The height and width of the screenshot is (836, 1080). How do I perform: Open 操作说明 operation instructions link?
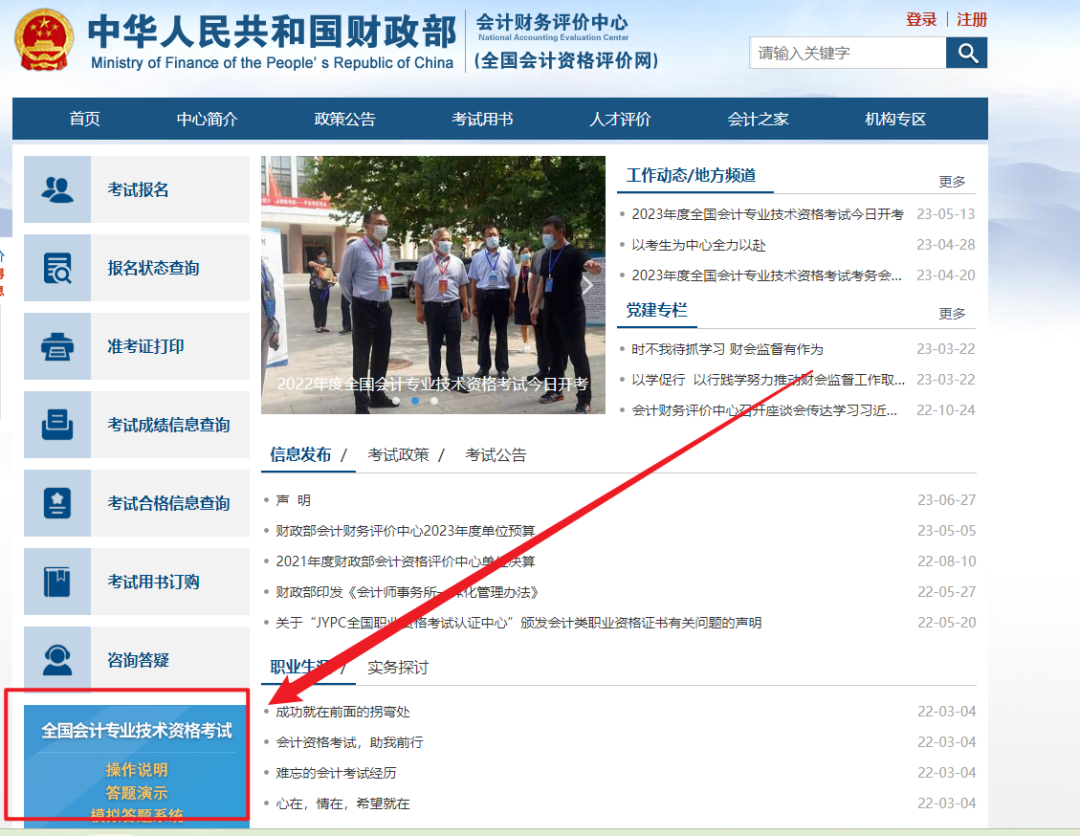136,770
